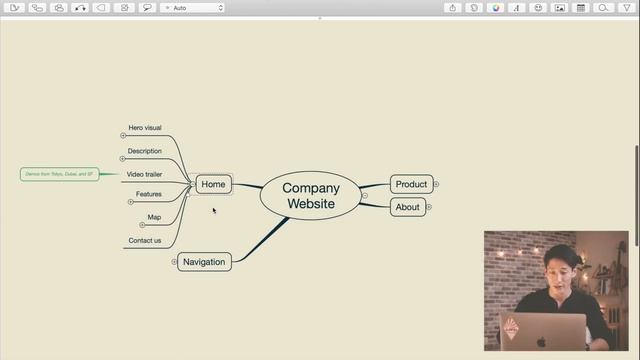Expand the Map branch circle
The width and height of the screenshot is (640, 360).
click(142, 225)
